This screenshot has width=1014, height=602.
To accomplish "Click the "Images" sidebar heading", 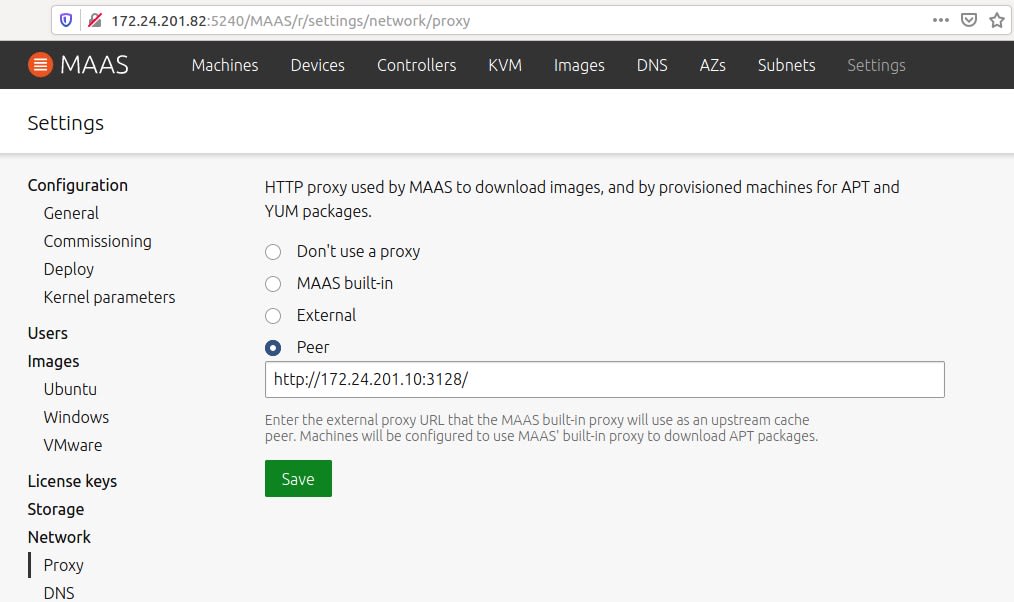I will coord(53,361).
